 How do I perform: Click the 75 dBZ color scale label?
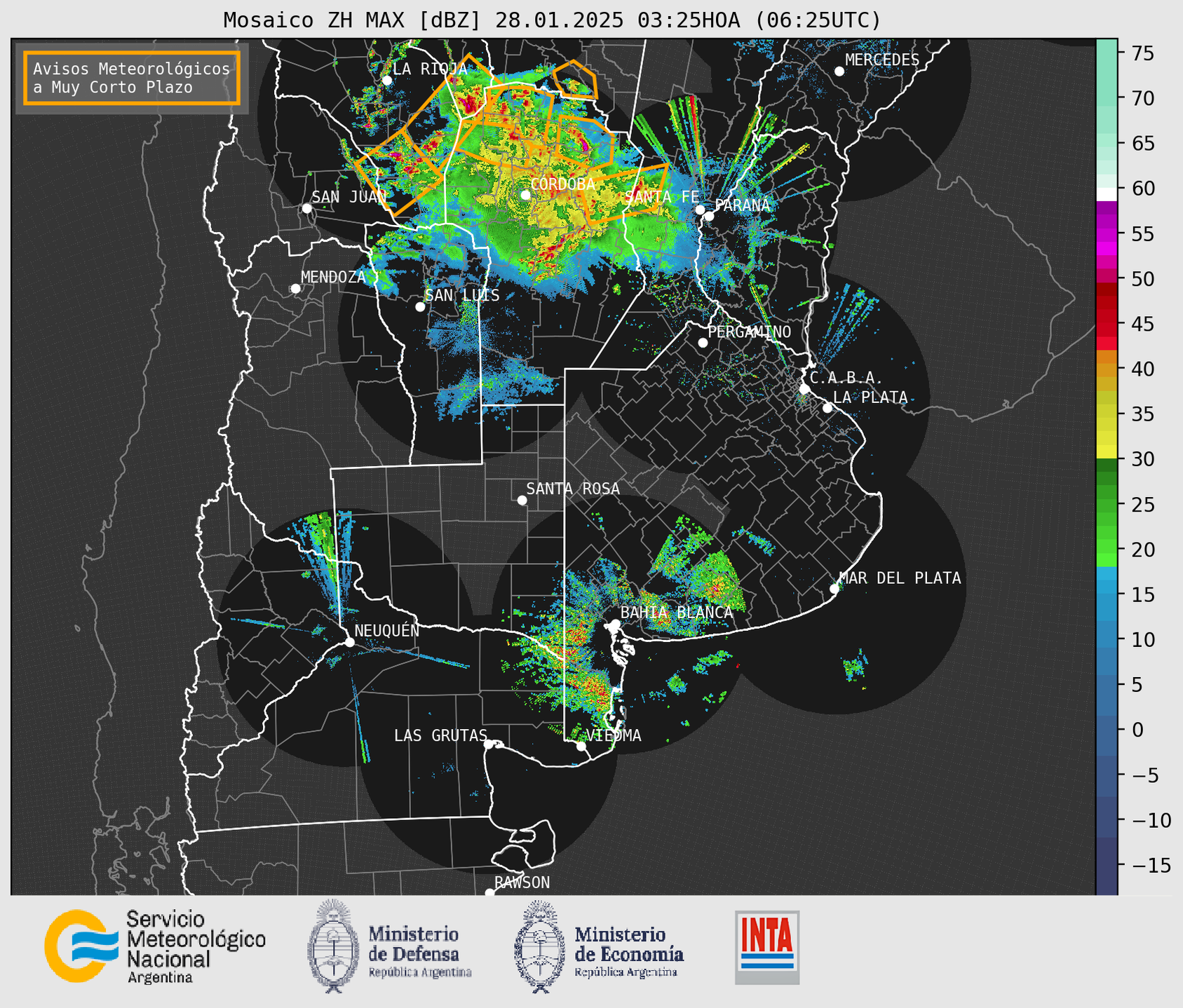click(x=1142, y=53)
